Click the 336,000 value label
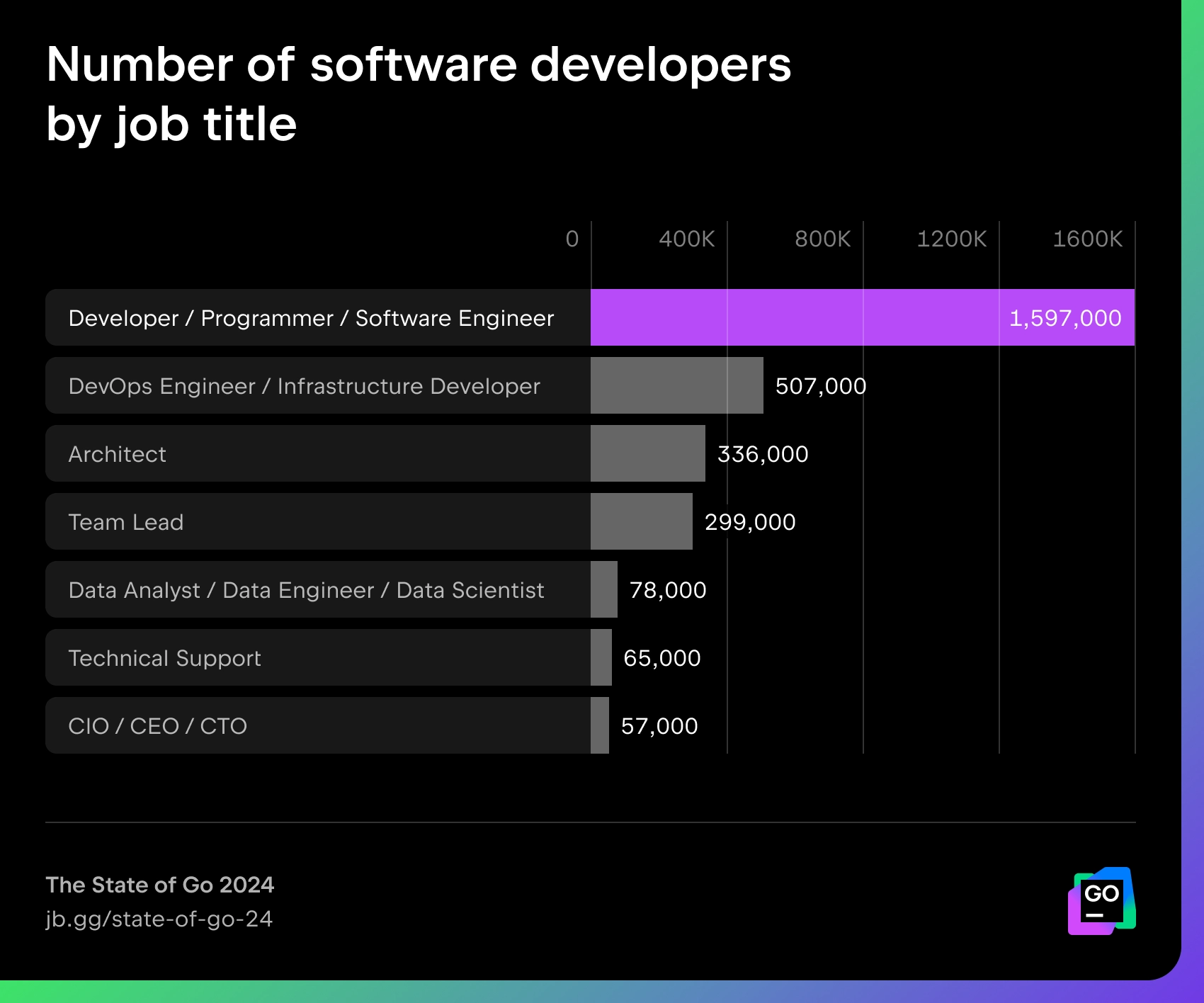 coord(763,455)
